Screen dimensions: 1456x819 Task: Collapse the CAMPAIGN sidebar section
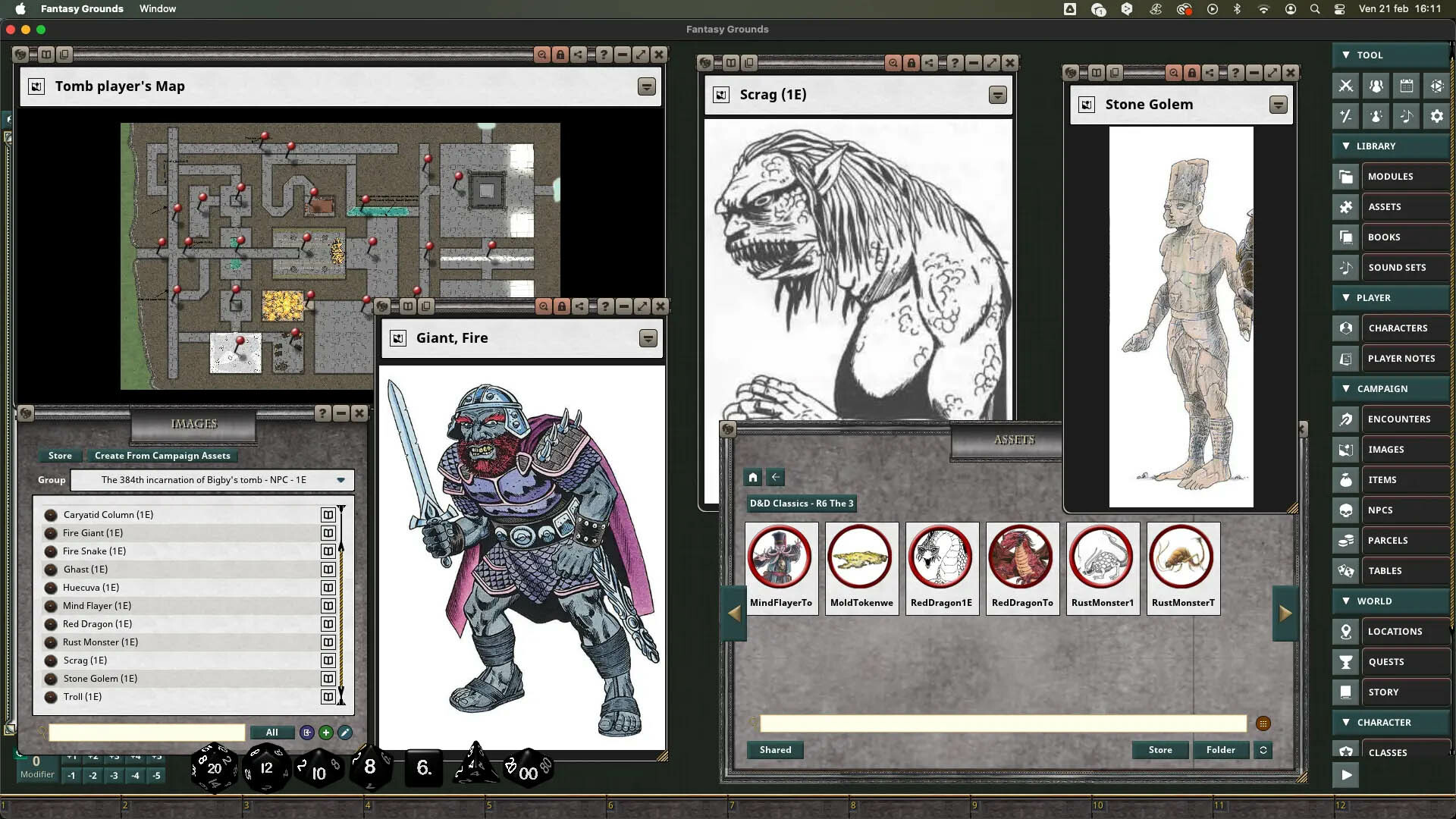[x=1346, y=388]
